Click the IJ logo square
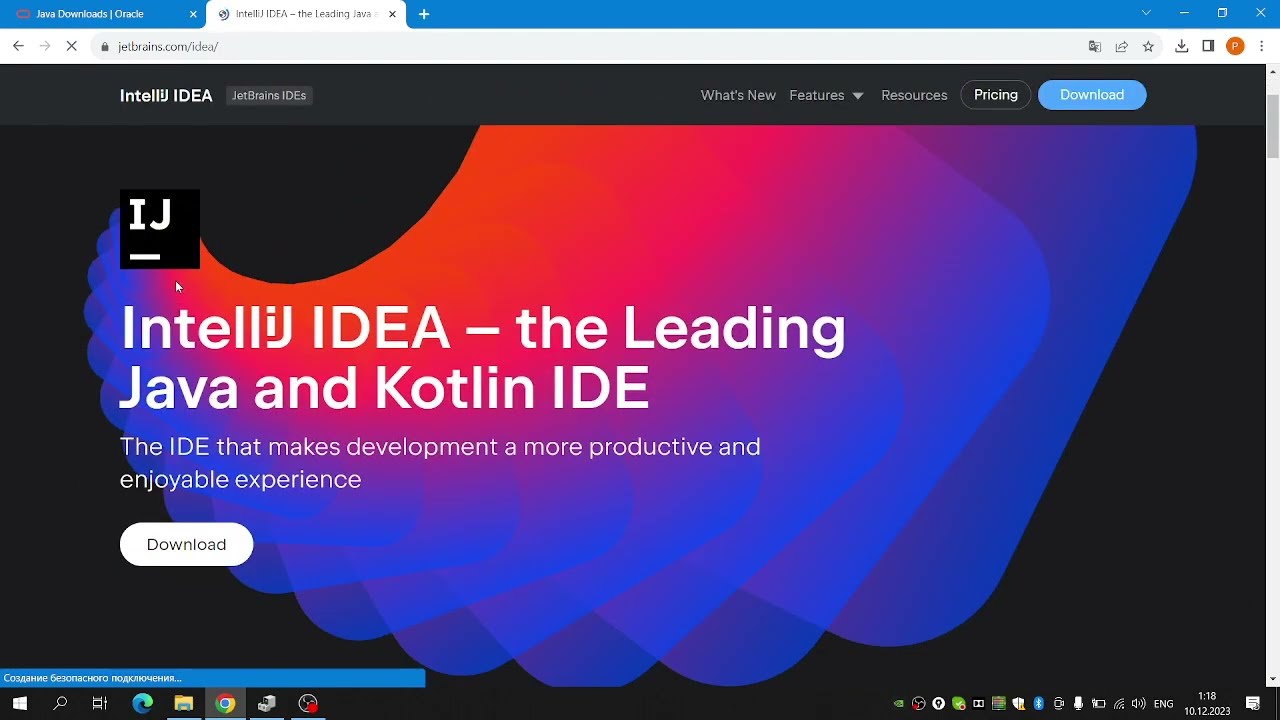This screenshot has width=1280, height=720. (x=160, y=229)
